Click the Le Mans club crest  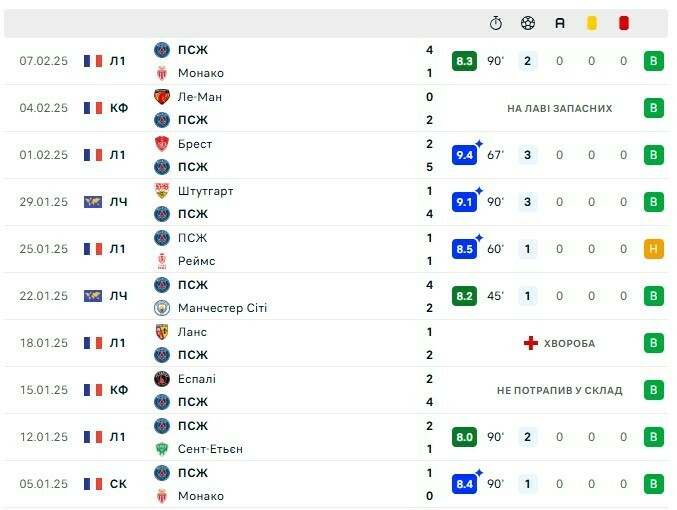[162, 97]
